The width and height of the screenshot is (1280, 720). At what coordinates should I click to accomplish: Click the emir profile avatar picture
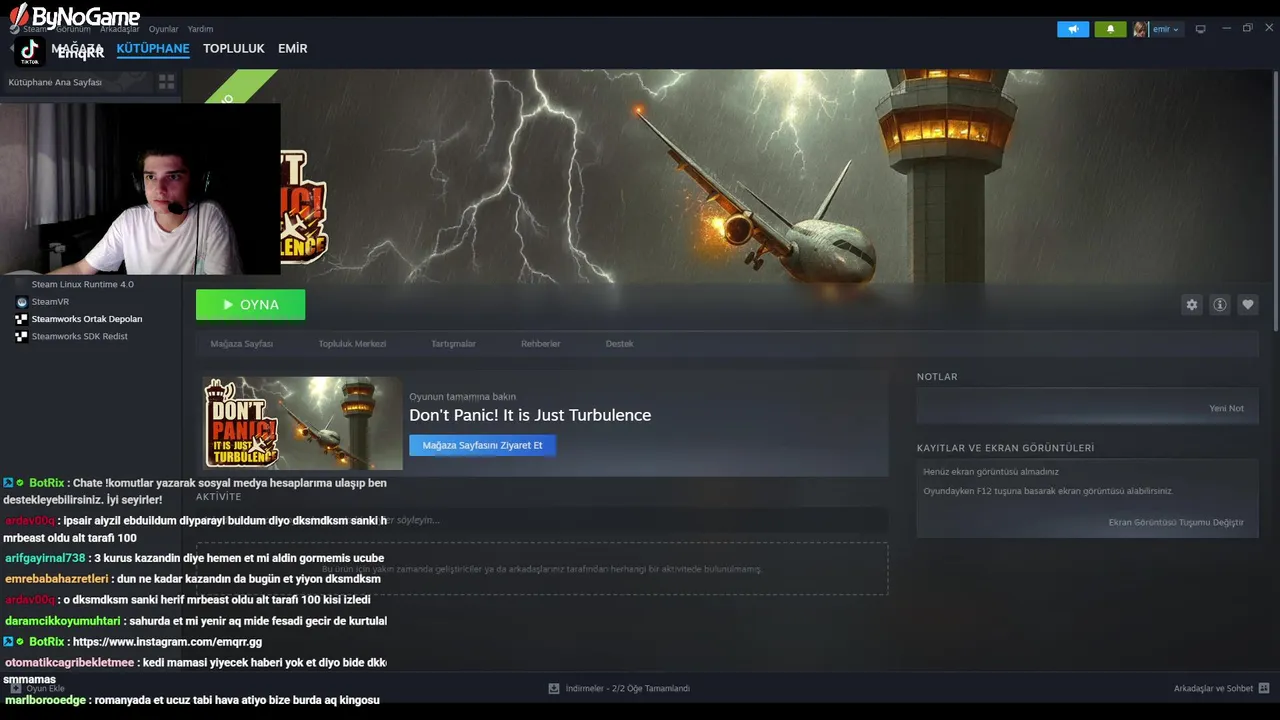click(1140, 29)
